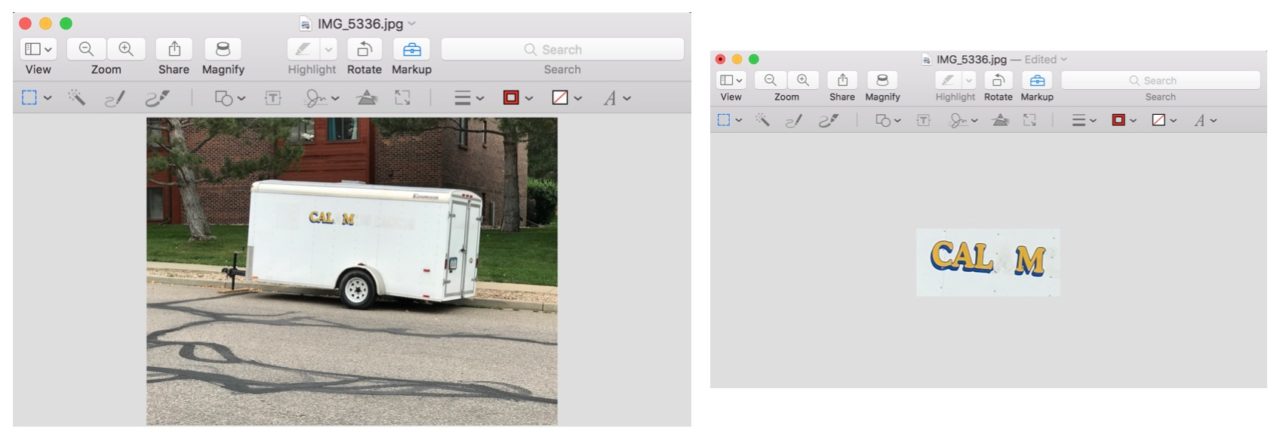This screenshot has height=441, width=1280.
Task: Open View sidebar menu in left window
Action: 38,49
